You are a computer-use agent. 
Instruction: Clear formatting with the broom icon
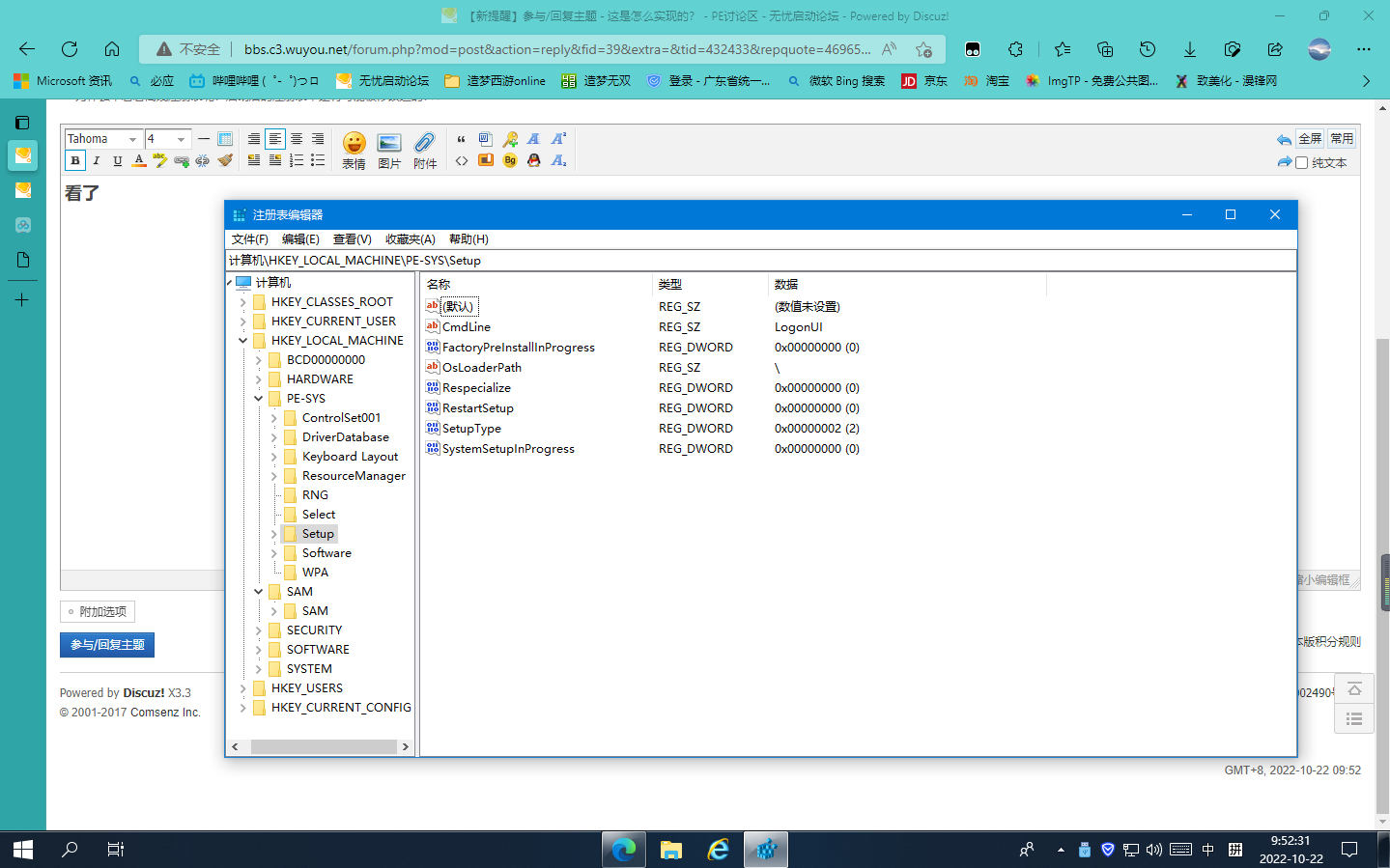pos(225,160)
